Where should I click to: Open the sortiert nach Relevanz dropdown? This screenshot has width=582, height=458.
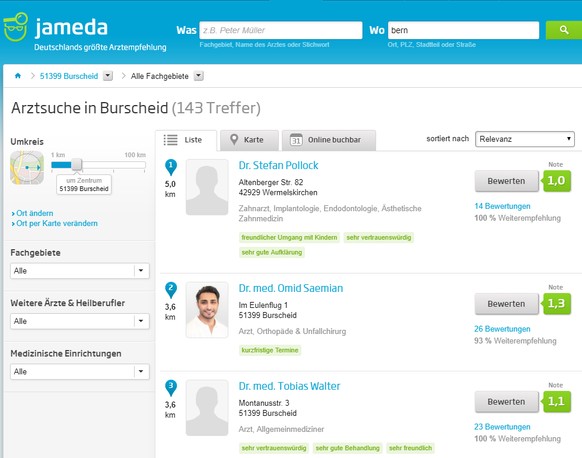pyautogui.click(x=525, y=139)
